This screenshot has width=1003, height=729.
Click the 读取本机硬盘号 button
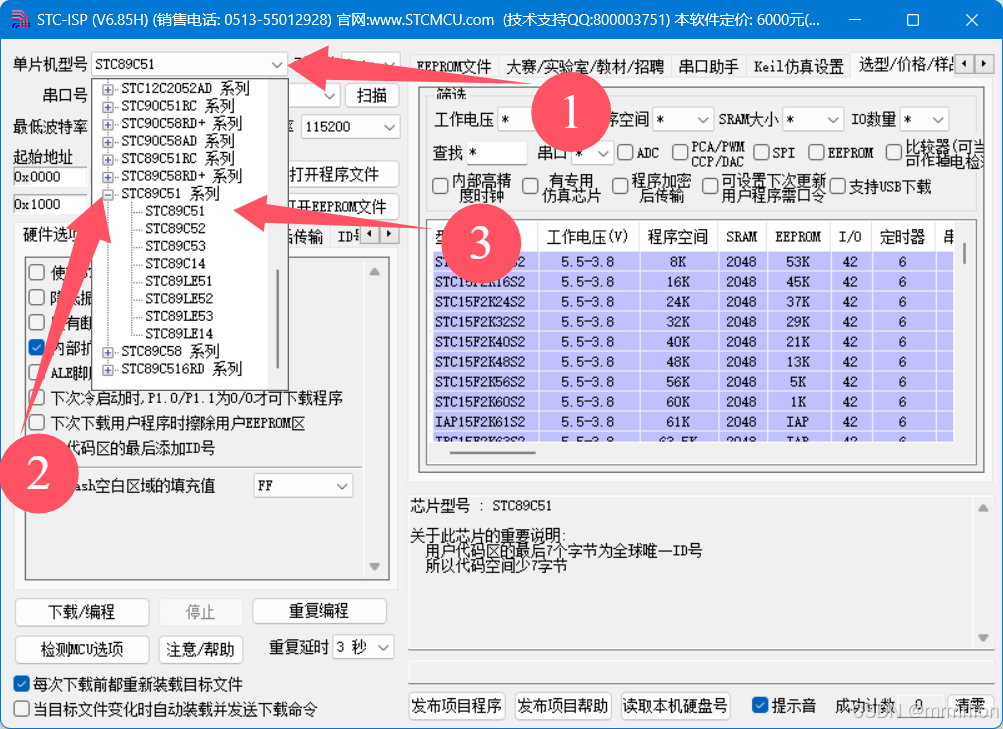[675, 706]
